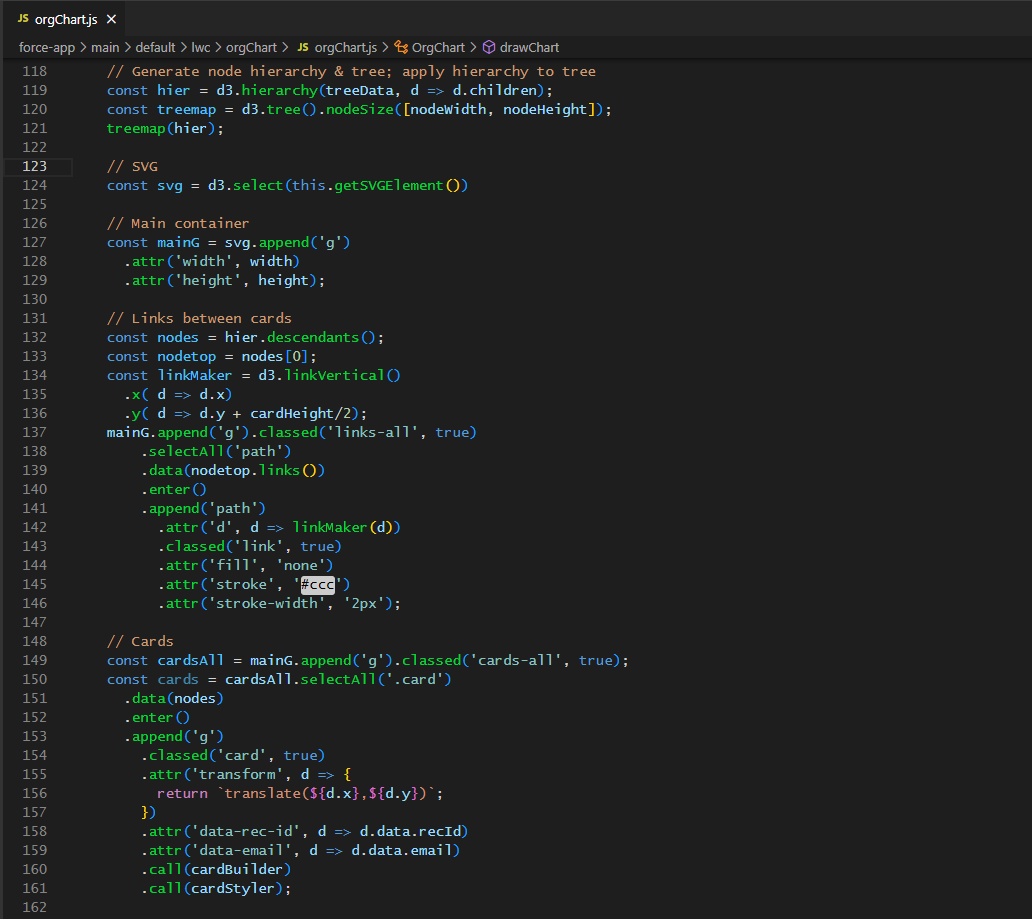
Task: Select default in the breadcrumb navigation
Action: coord(154,47)
